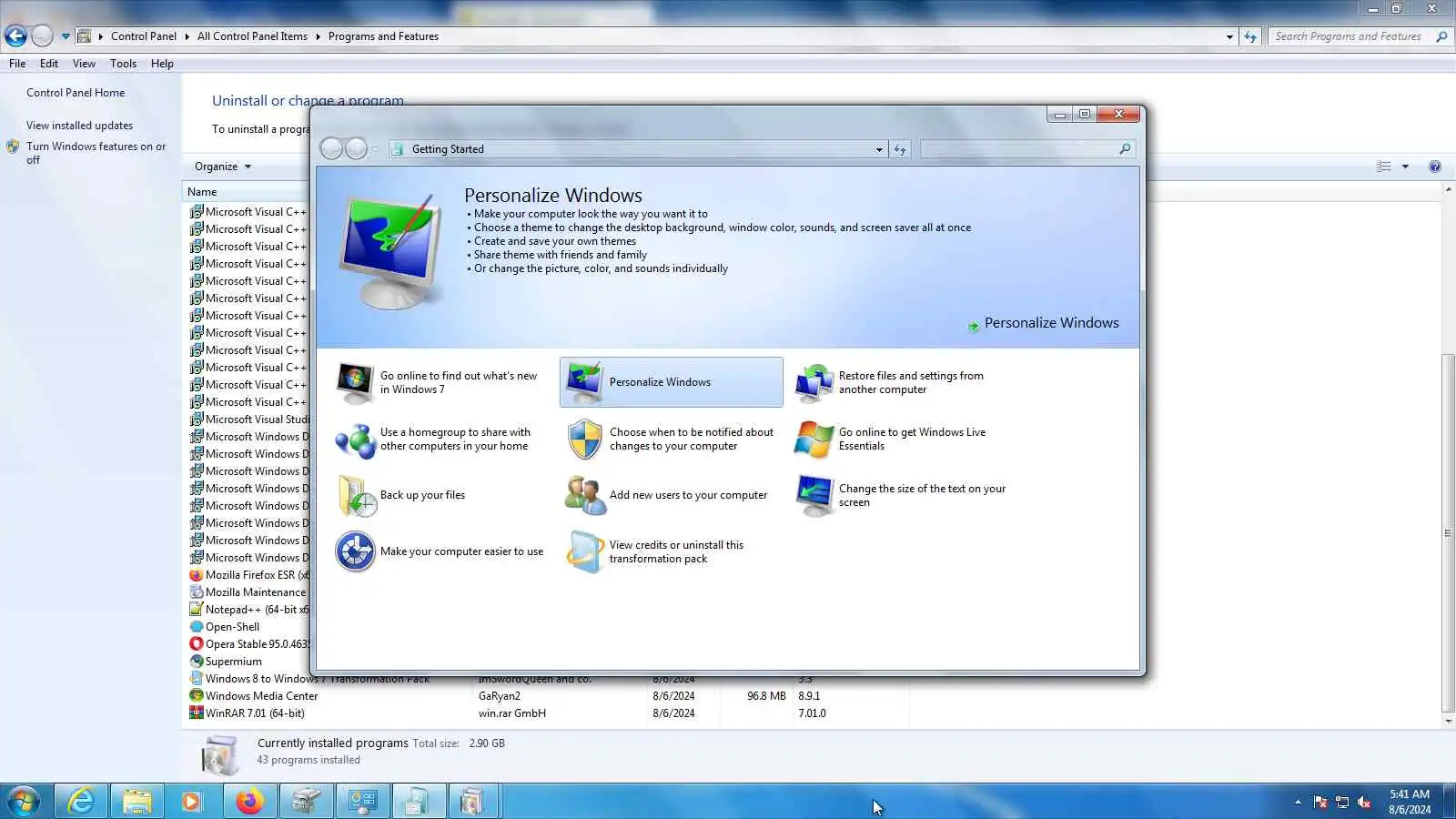Show hidden icons in the system tray
The image size is (1456, 819).
[x=1298, y=802]
